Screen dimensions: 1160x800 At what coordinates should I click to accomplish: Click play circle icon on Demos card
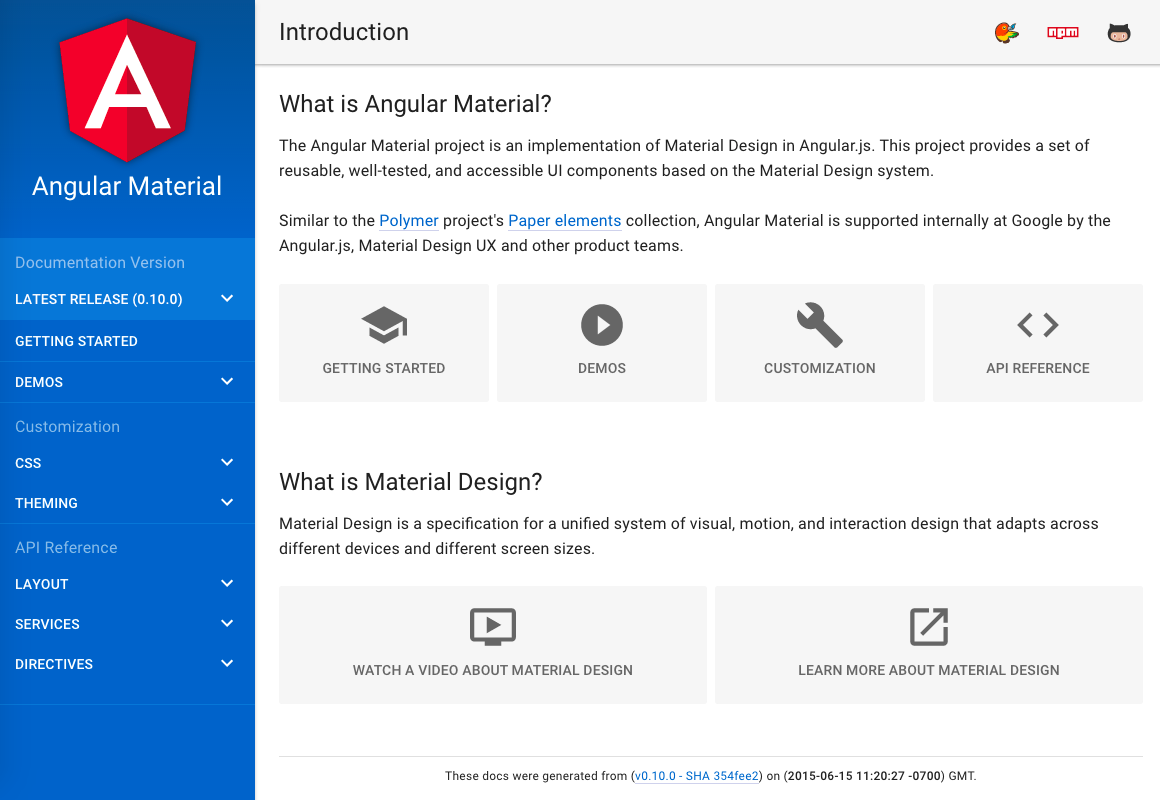[x=601, y=325]
